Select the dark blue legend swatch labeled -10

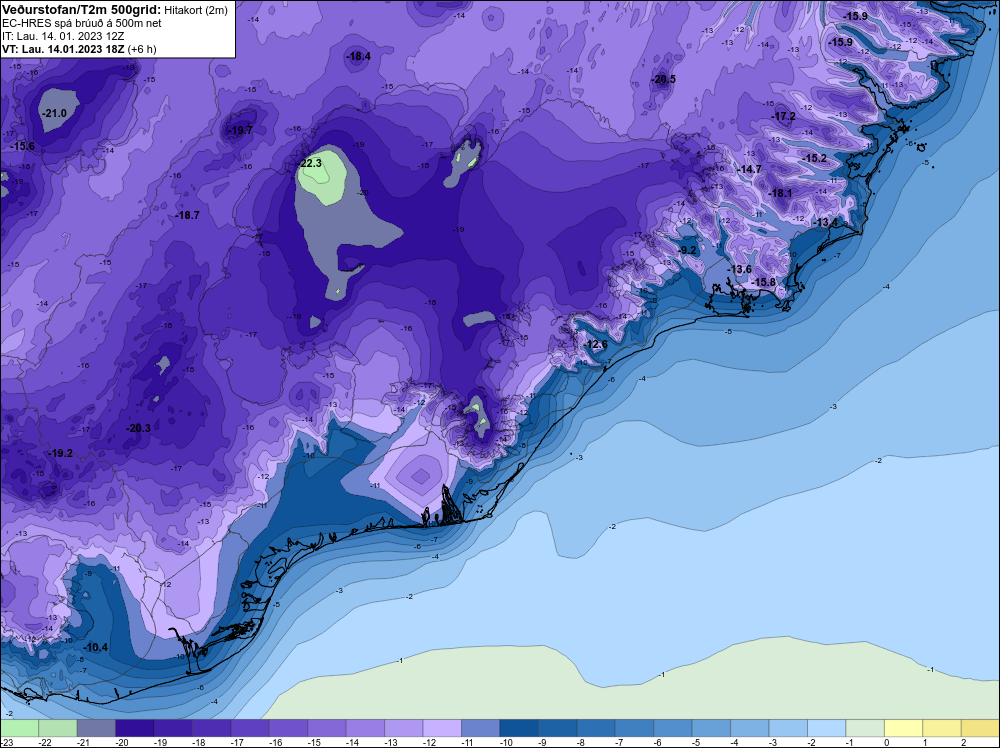519,728
